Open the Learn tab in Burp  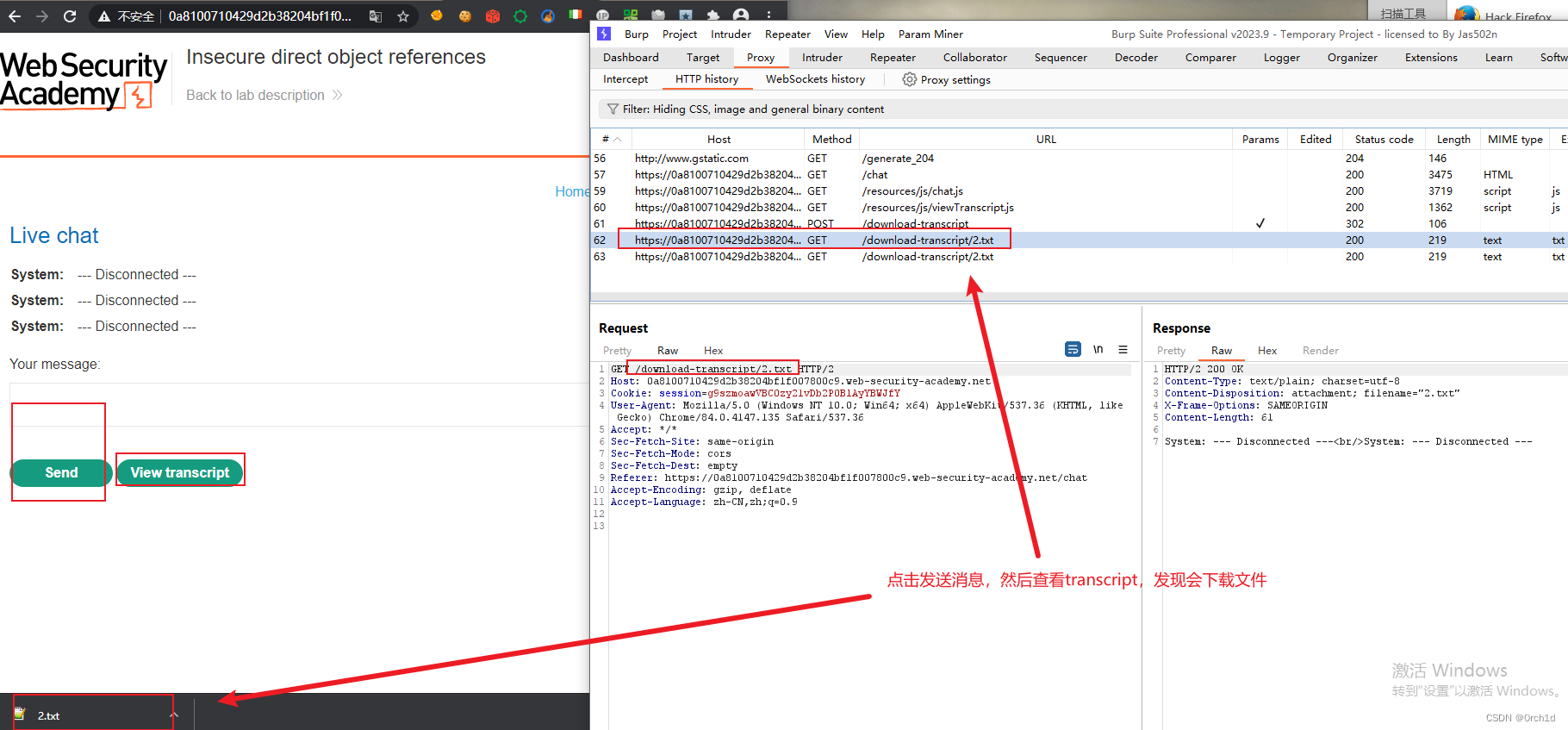pyautogui.click(x=1498, y=58)
